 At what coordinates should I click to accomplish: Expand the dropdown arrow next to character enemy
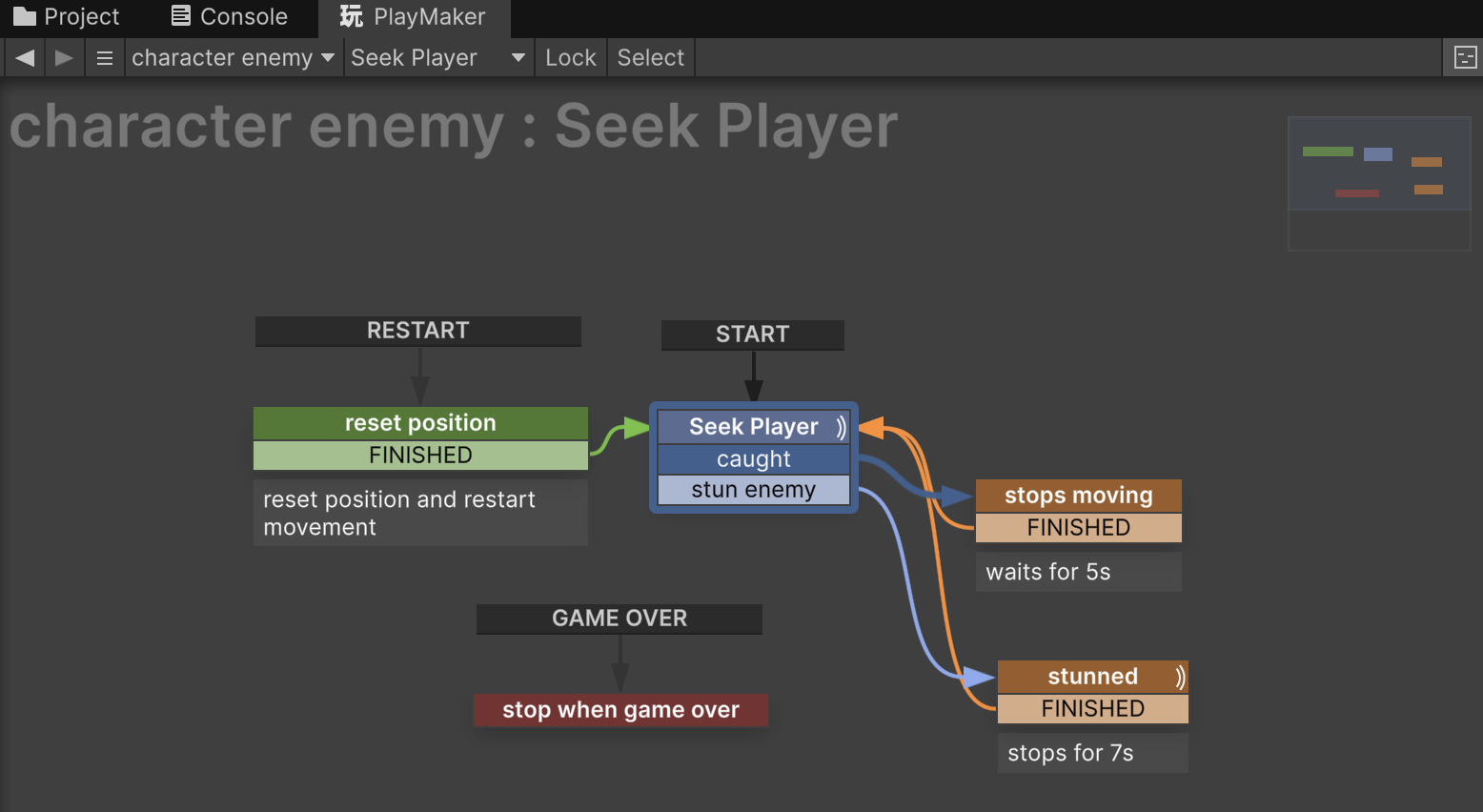click(x=329, y=57)
